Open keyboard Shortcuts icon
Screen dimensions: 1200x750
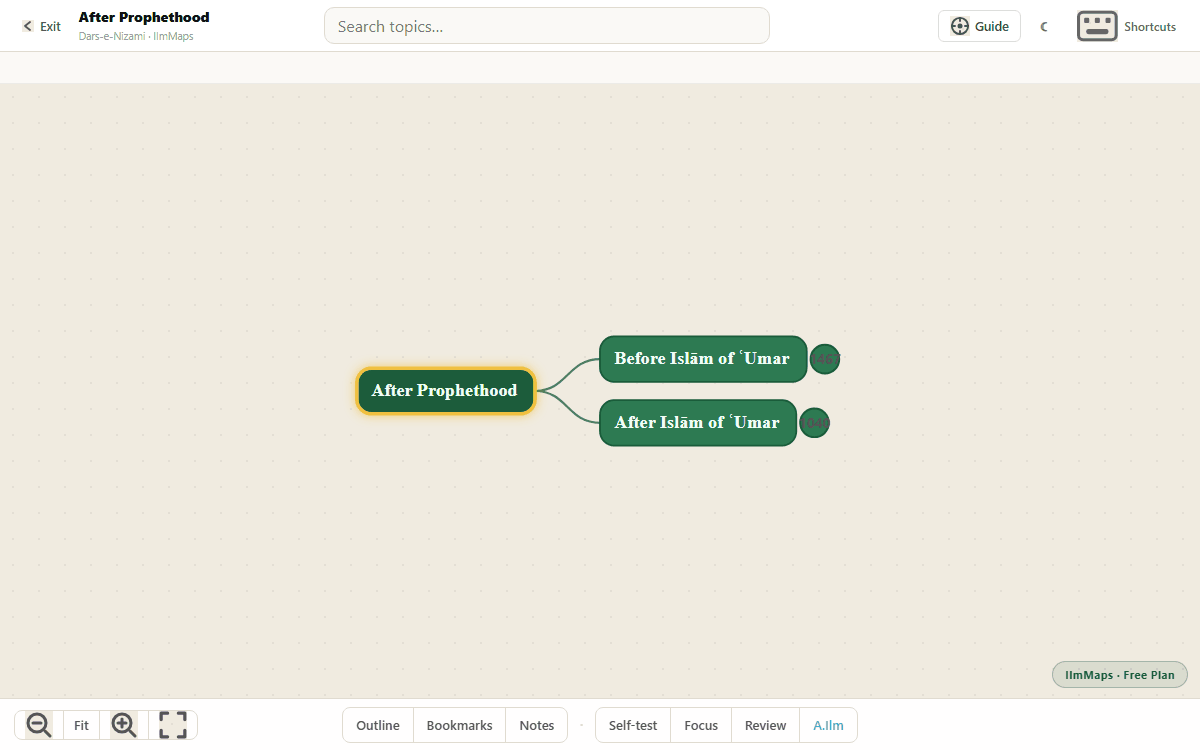[x=1097, y=26]
